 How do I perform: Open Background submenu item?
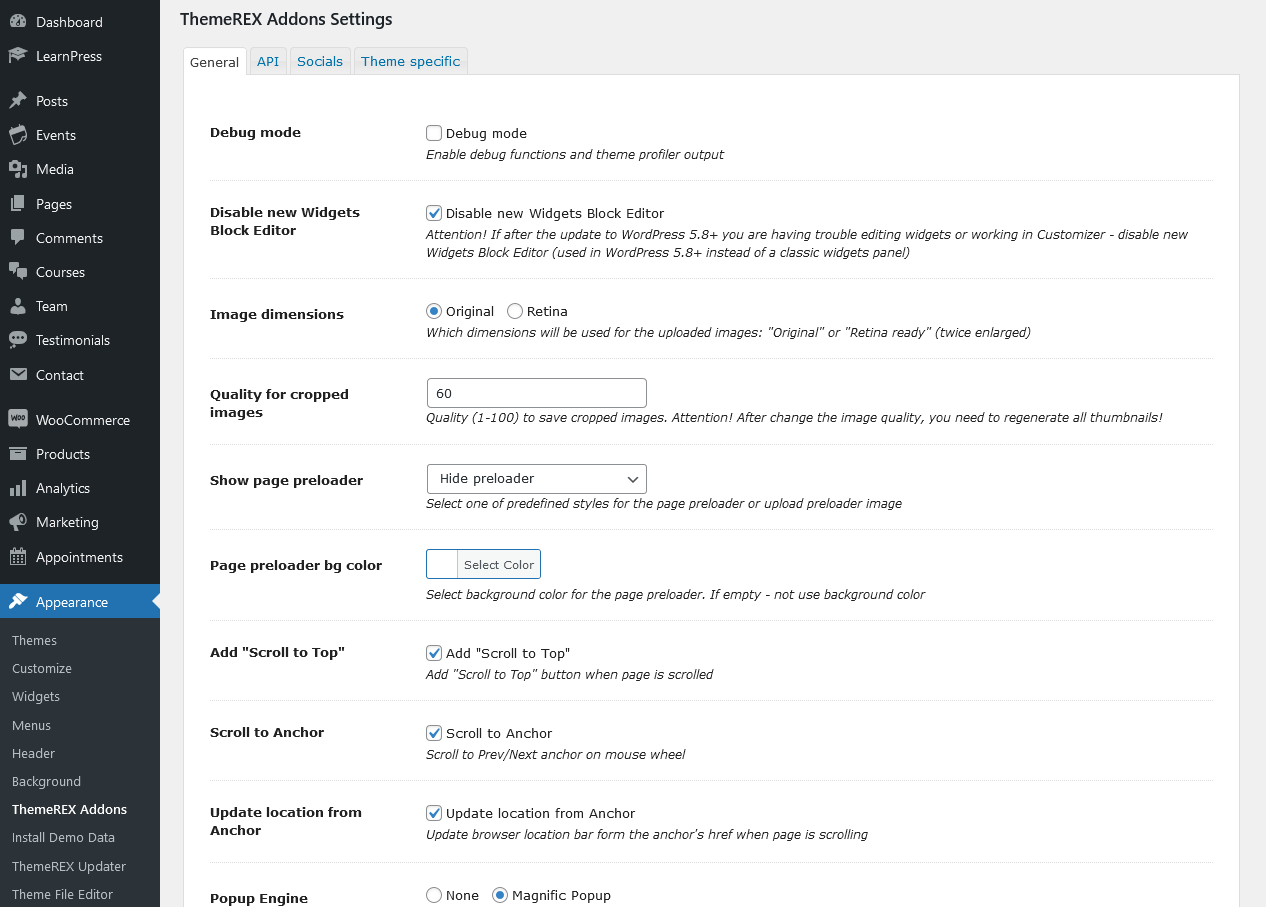click(46, 781)
